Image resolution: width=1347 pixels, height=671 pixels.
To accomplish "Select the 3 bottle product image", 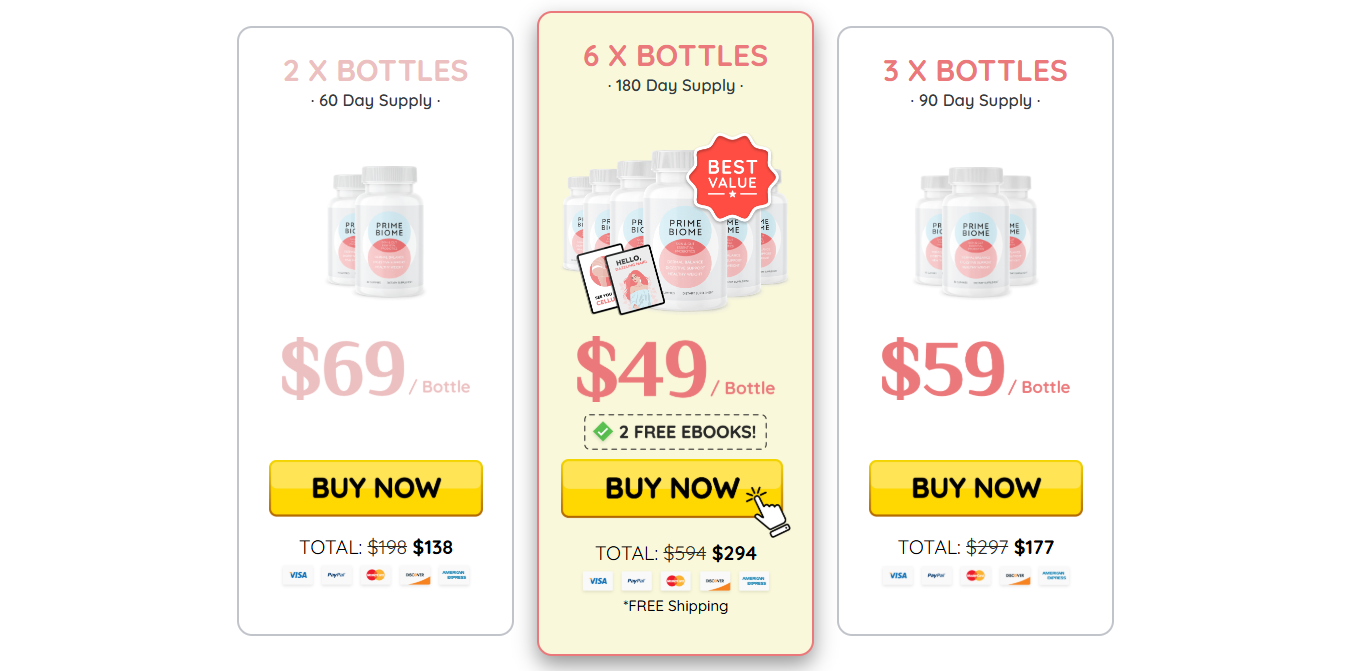I will (976, 232).
